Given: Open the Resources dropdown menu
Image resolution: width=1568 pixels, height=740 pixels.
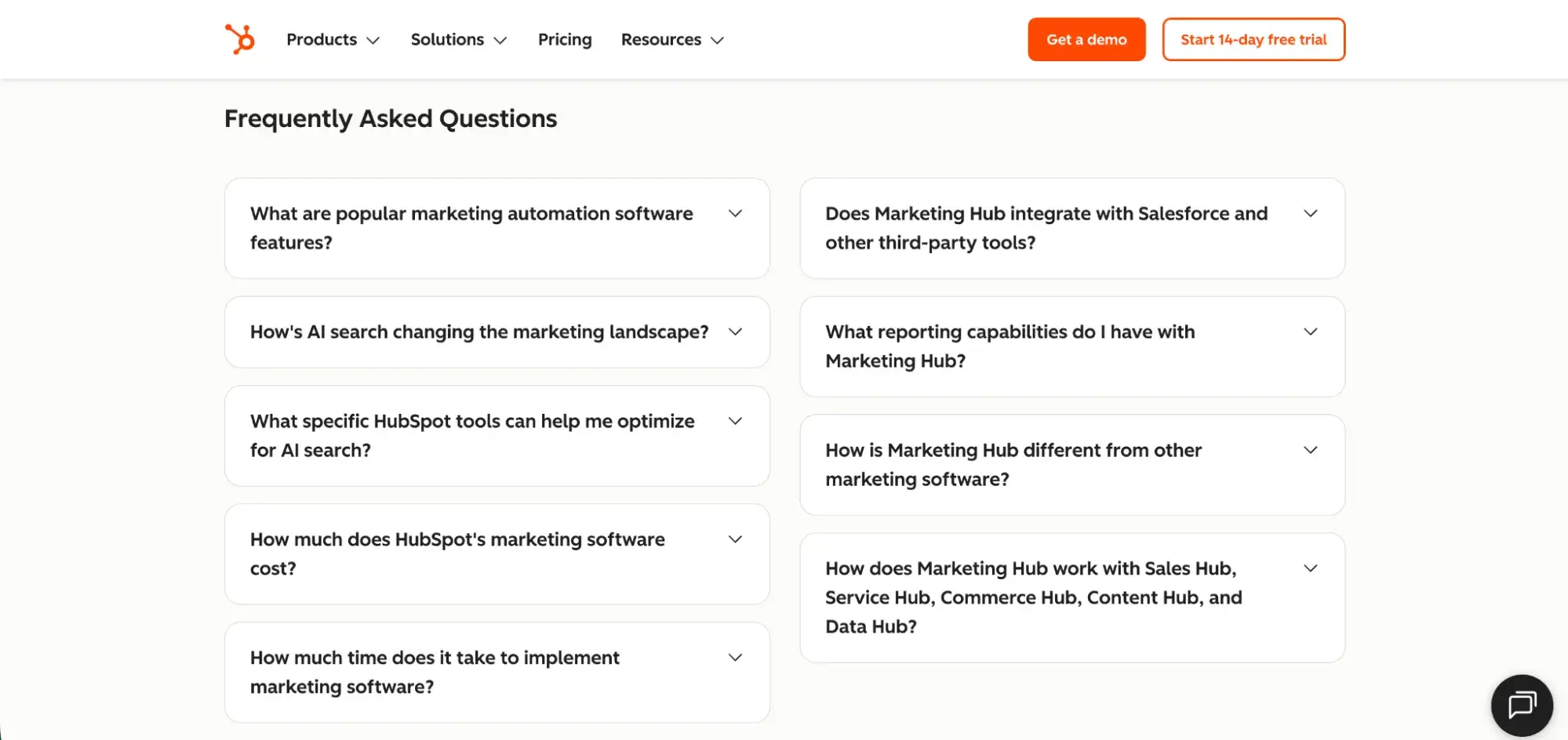Looking at the screenshot, I should coord(660,39).
